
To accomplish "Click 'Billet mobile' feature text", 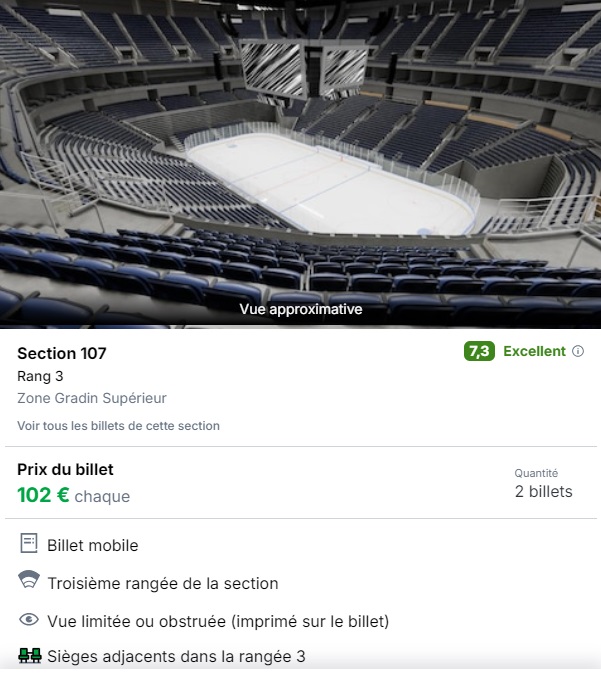I will (93, 546).
